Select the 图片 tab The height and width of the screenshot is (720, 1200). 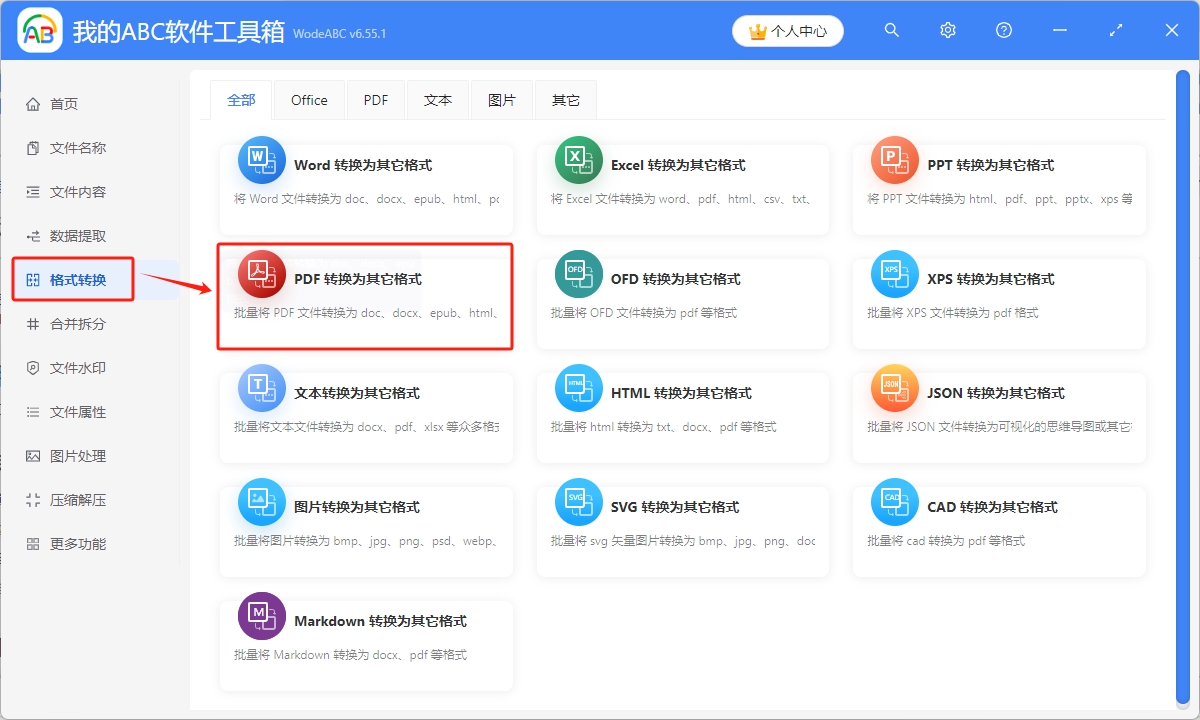click(x=502, y=100)
